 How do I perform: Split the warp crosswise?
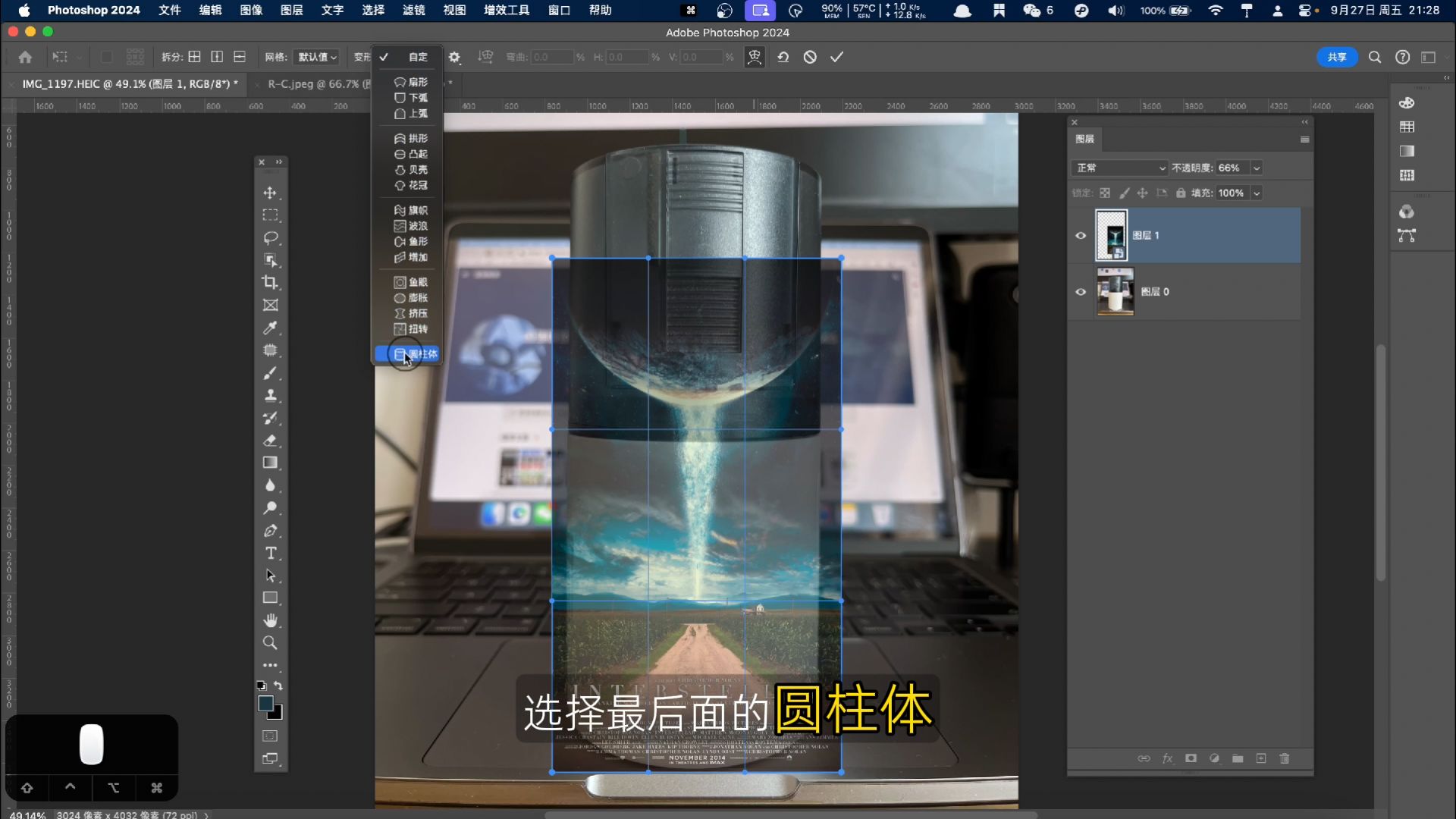(195, 57)
